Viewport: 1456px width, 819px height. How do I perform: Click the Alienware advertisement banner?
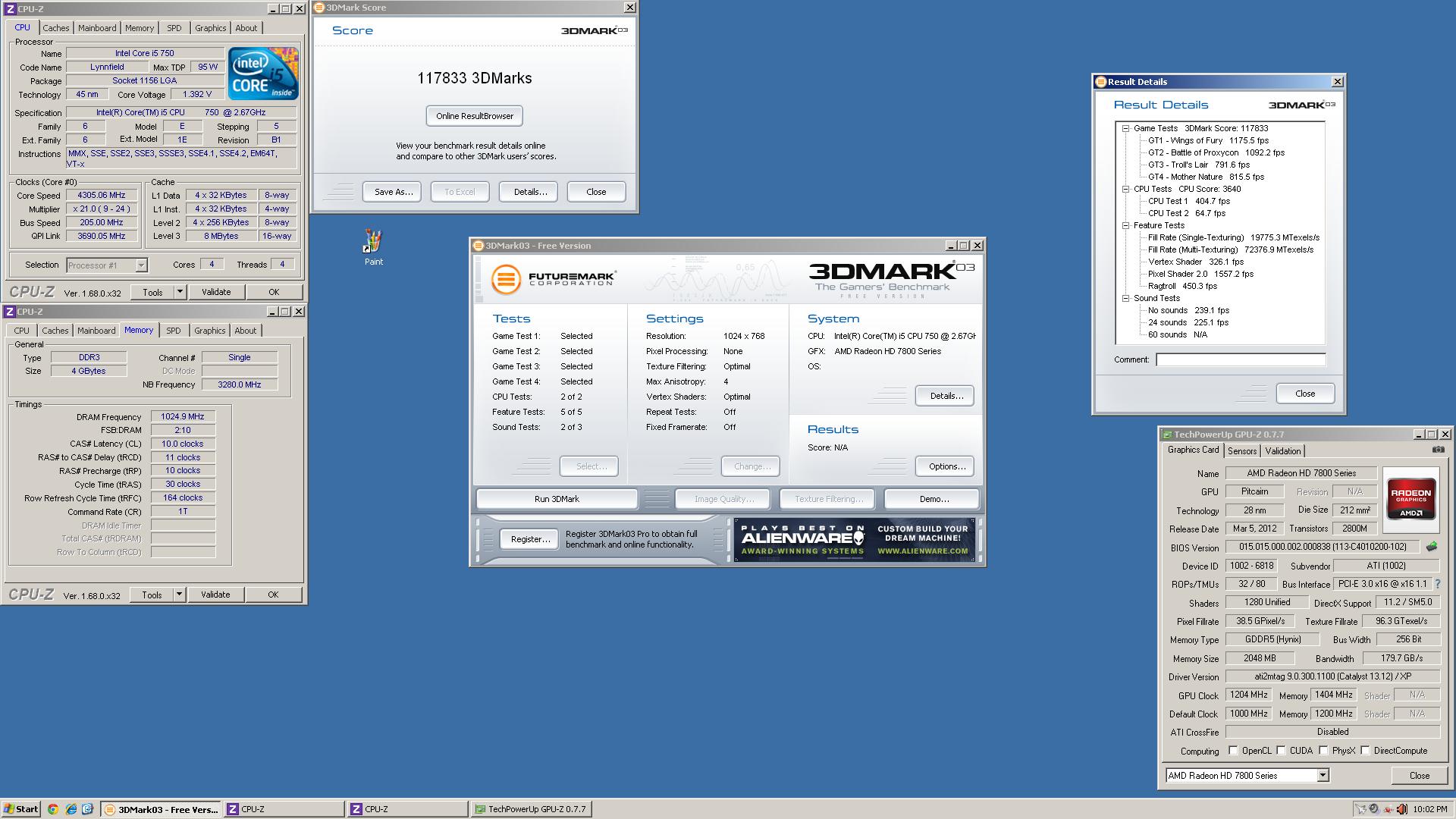tap(854, 540)
